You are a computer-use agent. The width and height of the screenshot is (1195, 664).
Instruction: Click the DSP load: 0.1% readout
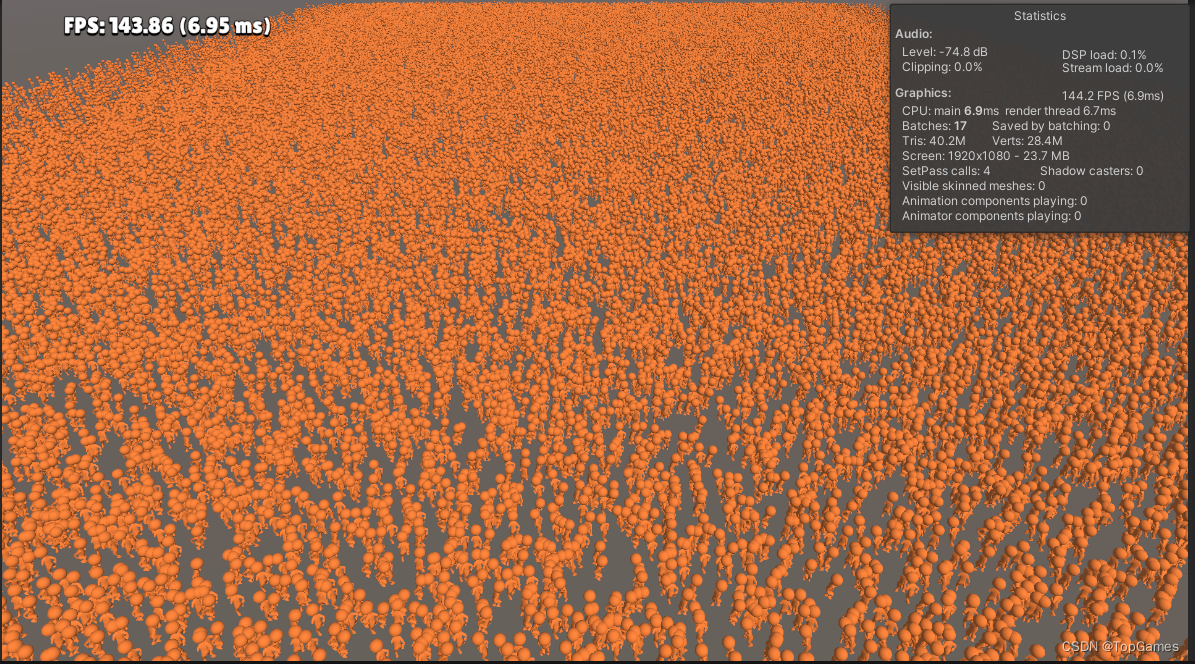click(1104, 55)
